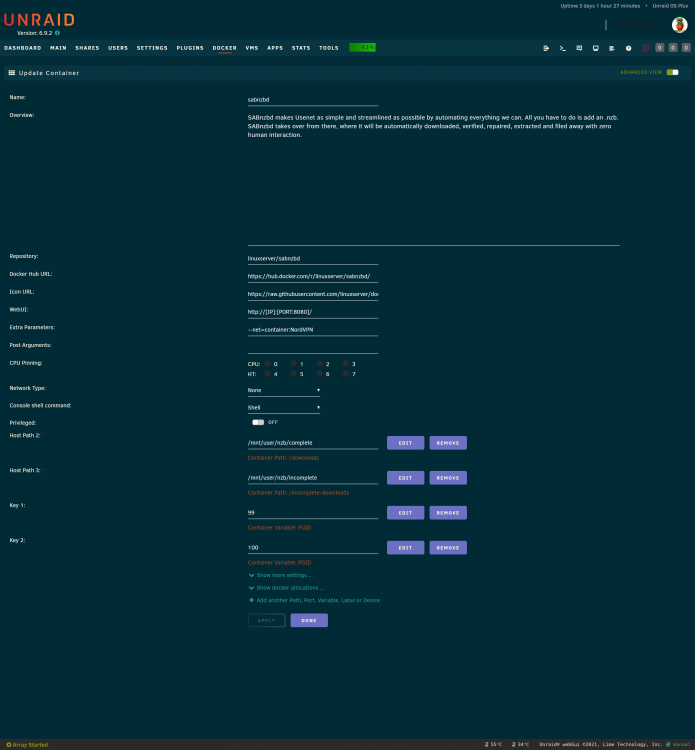Click the help question mark icon
The width and height of the screenshot is (695, 750).
629,48
